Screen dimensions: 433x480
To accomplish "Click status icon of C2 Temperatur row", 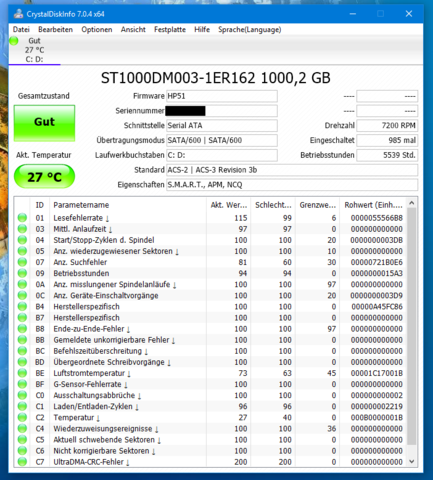I will pos(22,417).
